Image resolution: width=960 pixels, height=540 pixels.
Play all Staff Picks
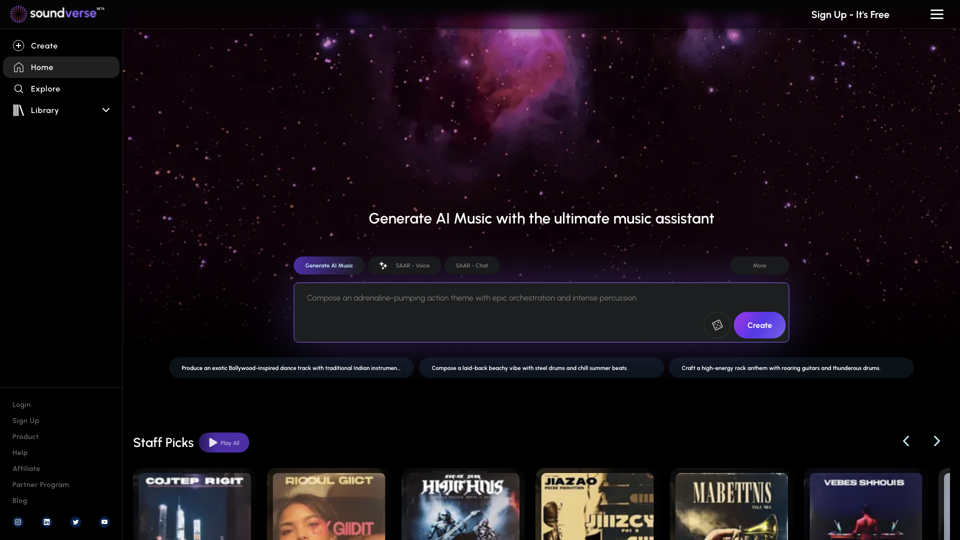pyautogui.click(x=224, y=443)
